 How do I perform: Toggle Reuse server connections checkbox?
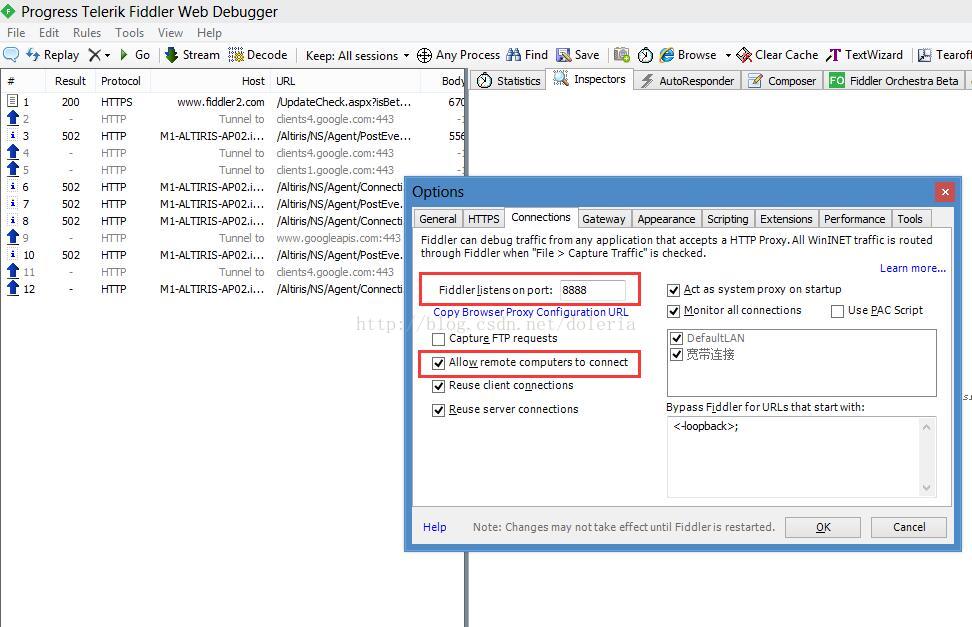pyautogui.click(x=438, y=410)
